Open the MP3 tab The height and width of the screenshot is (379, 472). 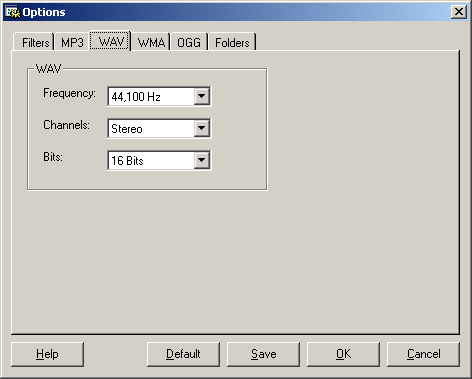tap(72, 42)
